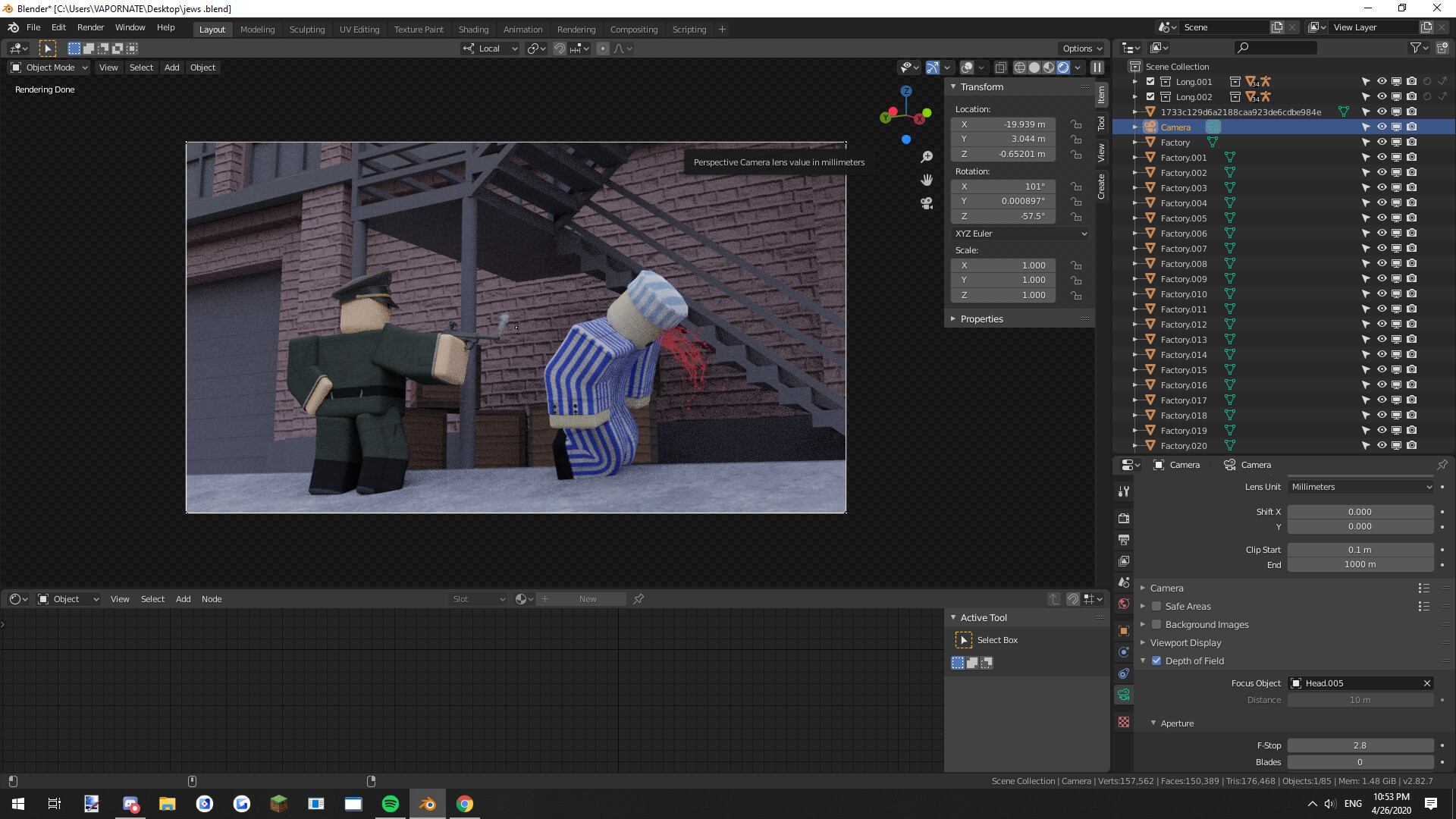The image size is (1456, 819).
Task: Hide Factory.005 with its eye icon
Action: [x=1382, y=218]
